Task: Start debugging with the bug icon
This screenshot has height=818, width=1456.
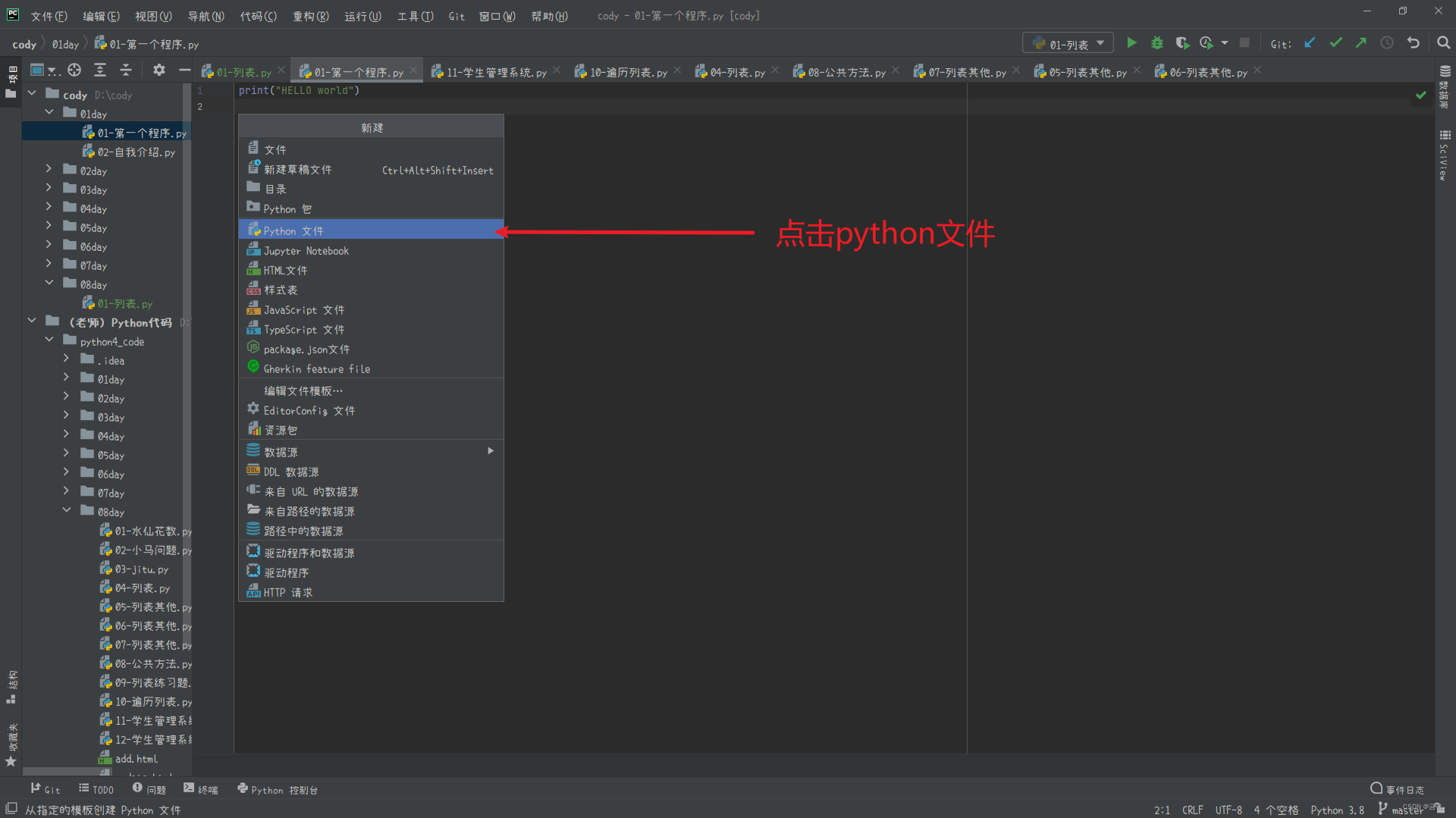Action: click(x=1157, y=43)
